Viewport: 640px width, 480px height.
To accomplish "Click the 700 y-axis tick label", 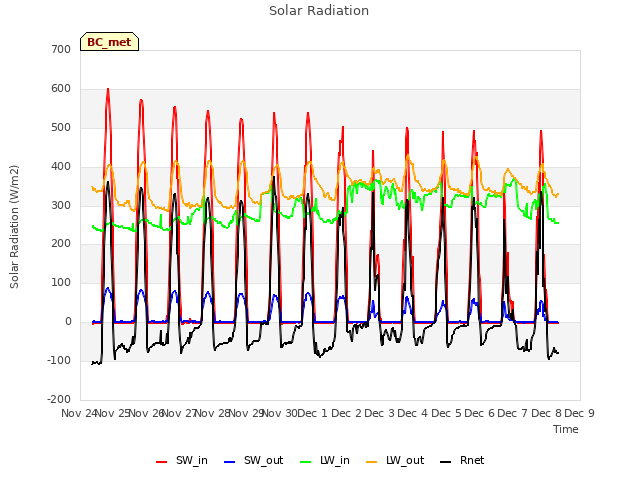I will (x=61, y=49).
